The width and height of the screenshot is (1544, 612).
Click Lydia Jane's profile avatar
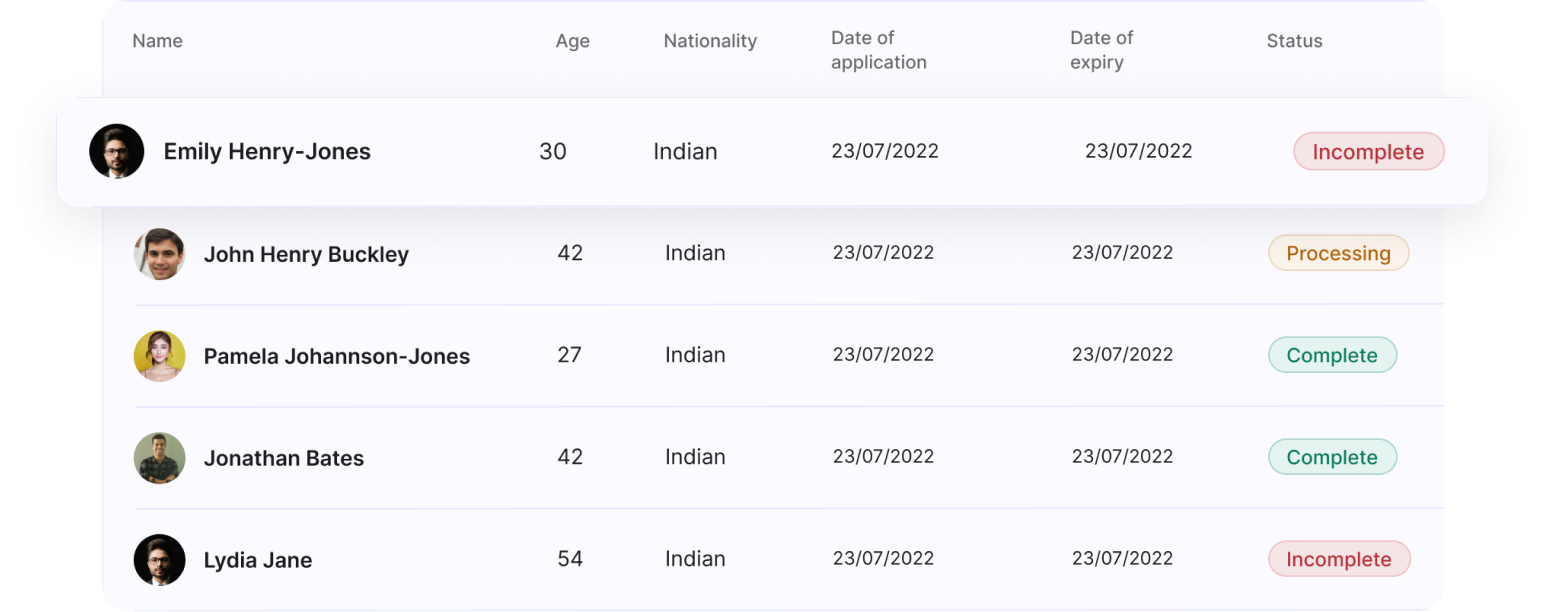pyautogui.click(x=160, y=560)
